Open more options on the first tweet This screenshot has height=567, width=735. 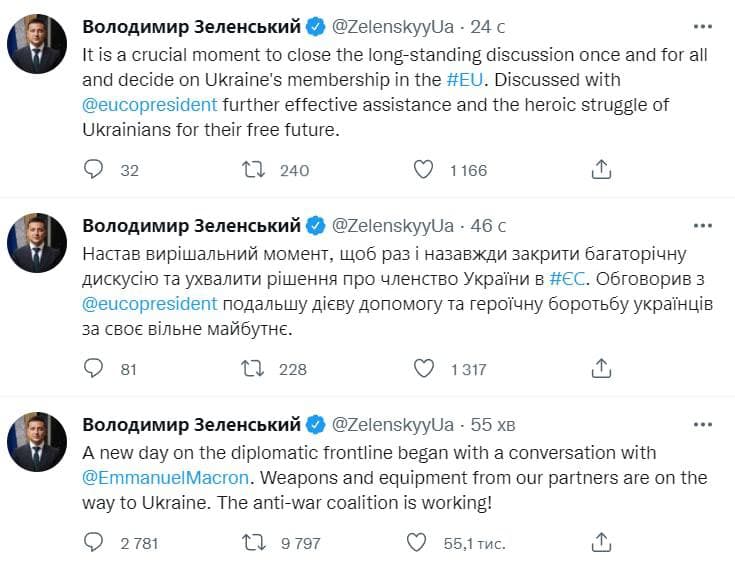click(x=704, y=25)
